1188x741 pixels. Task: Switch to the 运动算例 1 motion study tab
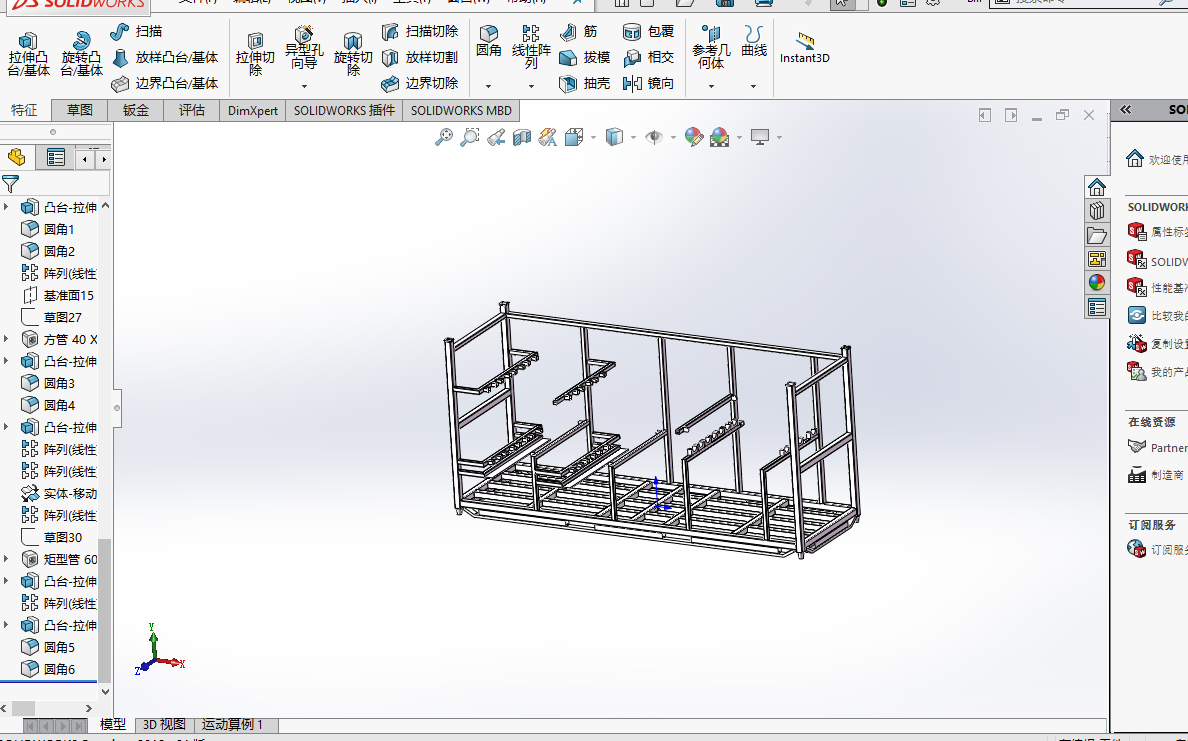(x=233, y=724)
